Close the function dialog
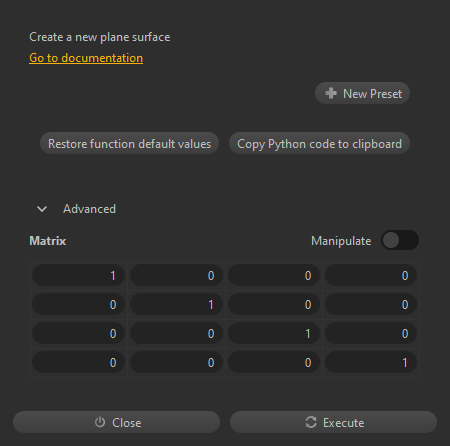The image size is (450, 446). 116,422
